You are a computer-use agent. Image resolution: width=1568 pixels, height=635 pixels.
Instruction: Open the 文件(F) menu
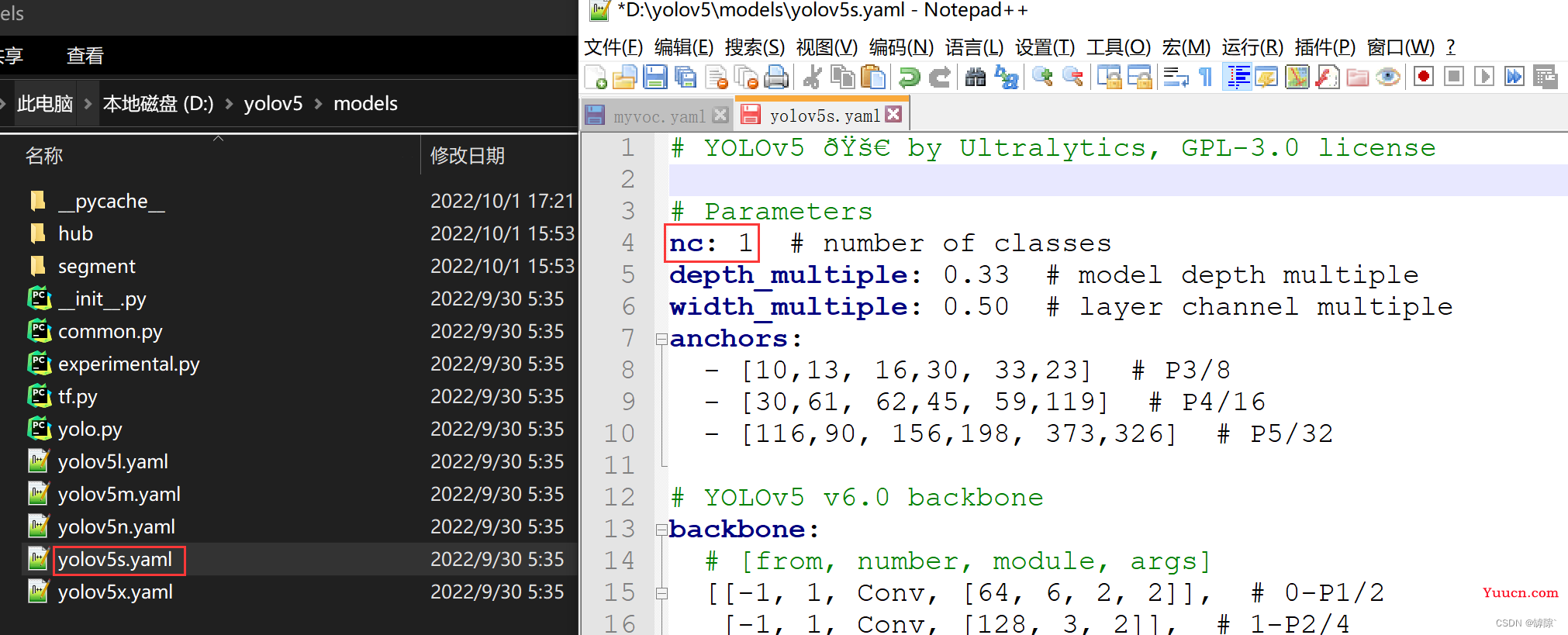tap(613, 47)
